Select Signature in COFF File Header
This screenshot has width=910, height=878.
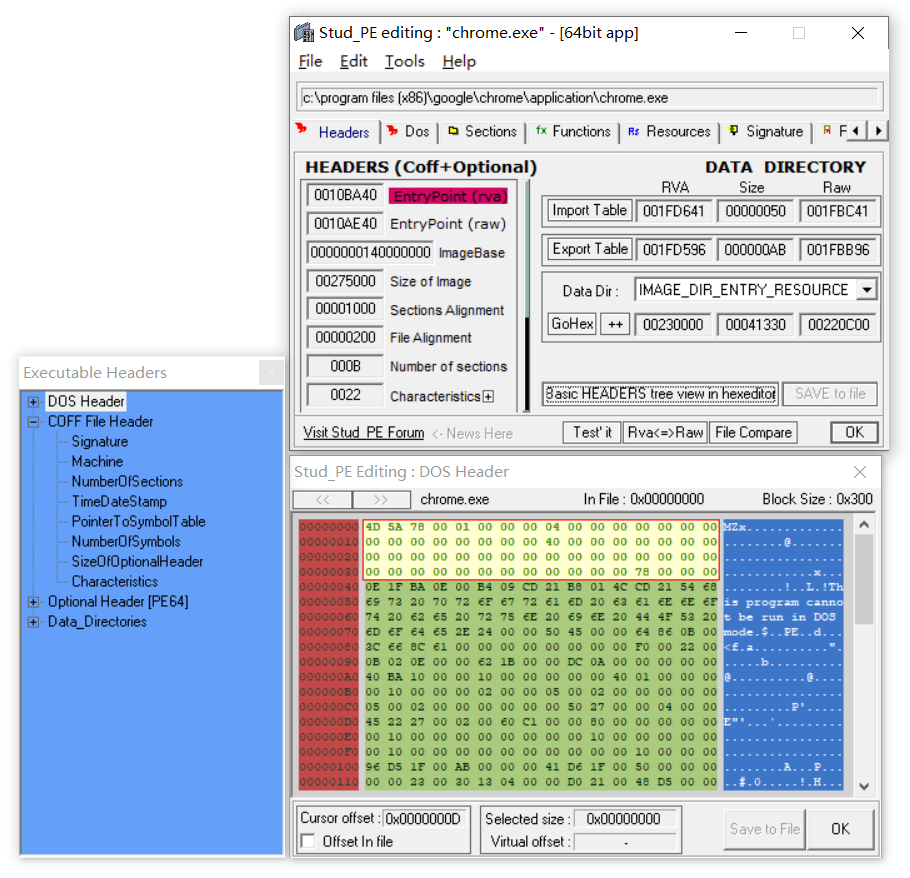(x=100, y=442)
